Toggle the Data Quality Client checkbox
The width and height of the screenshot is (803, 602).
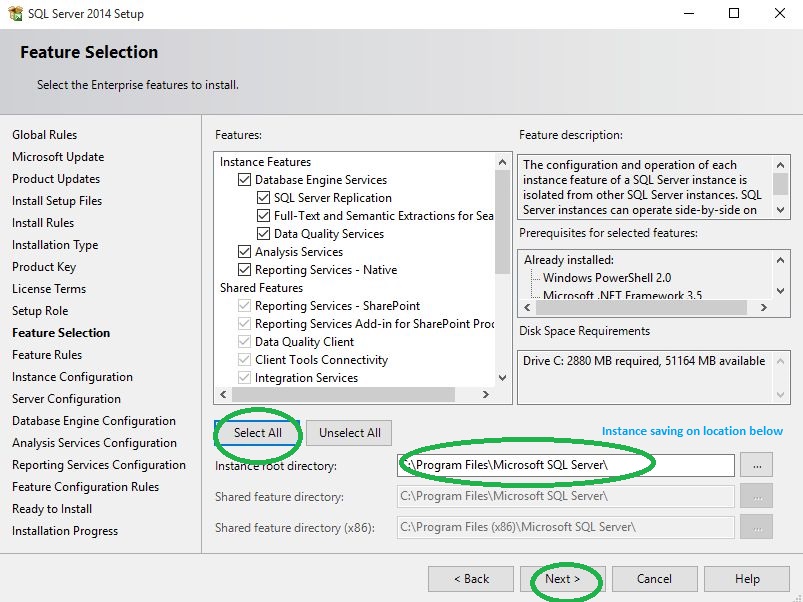coord(244,341)
